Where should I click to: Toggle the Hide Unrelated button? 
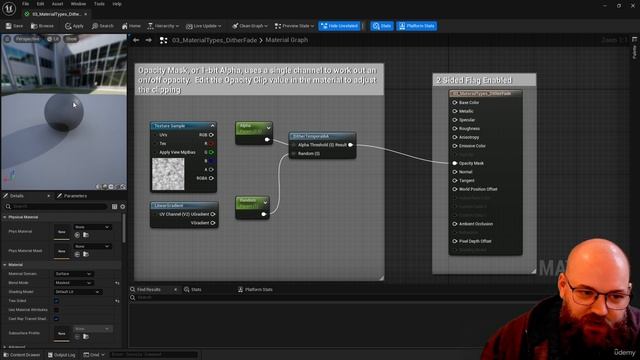click(x=339, y=26)
